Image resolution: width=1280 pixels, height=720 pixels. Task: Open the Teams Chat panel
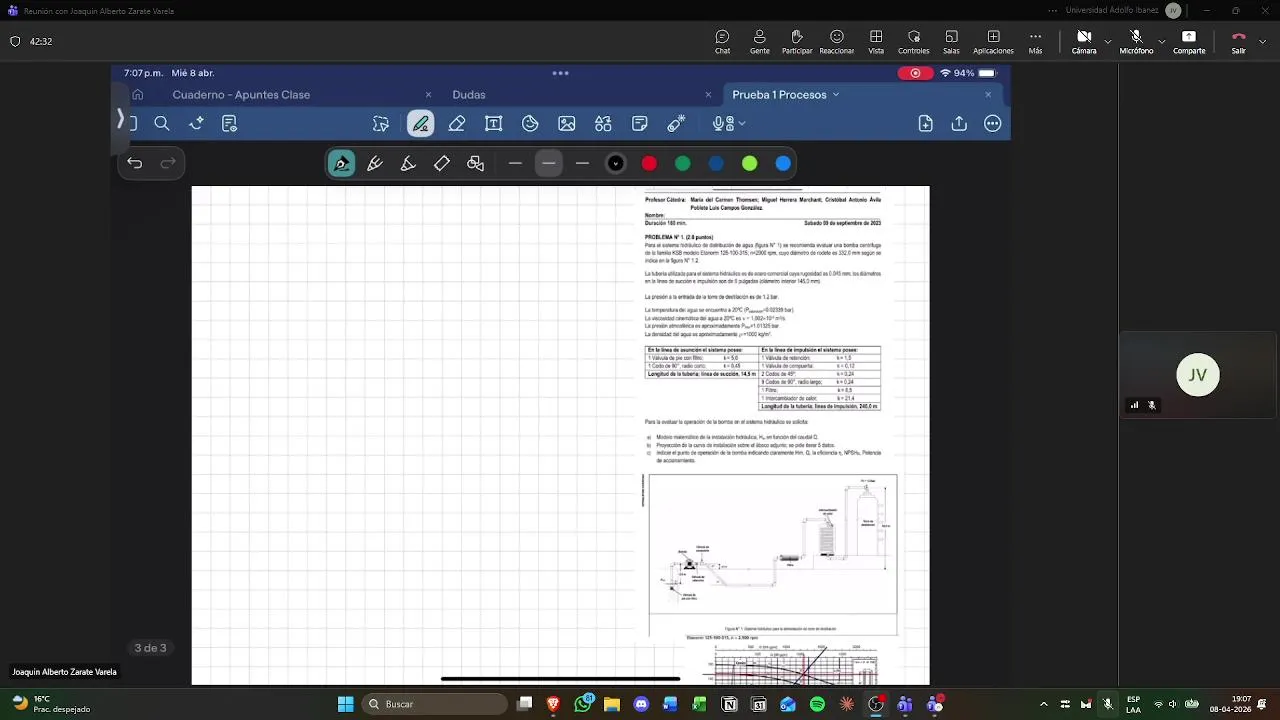pyautogui.click(x=722, y=42)
